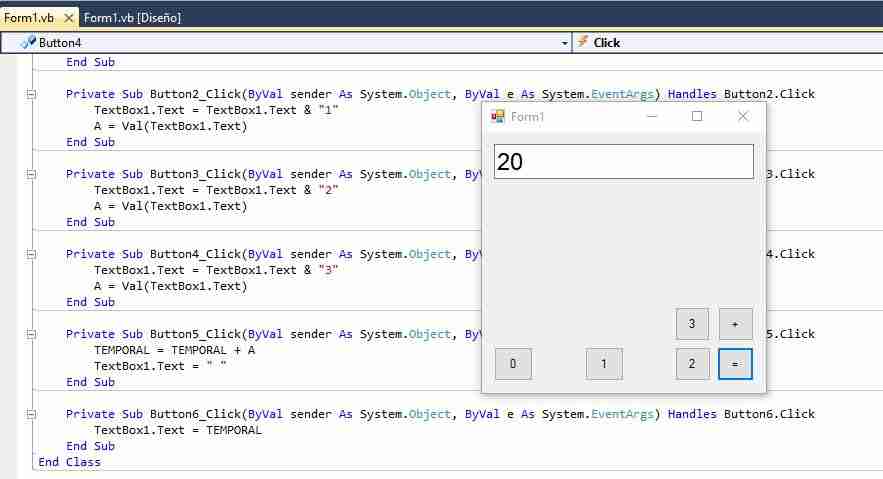Open the Button4 class name dropdown
Viewport: 883px width, 479px height.
point(564,43)
